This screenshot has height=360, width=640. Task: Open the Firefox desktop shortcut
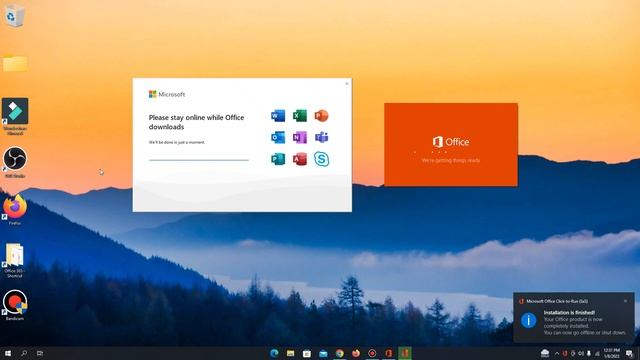pyautogui.click(x=15, y=210)
